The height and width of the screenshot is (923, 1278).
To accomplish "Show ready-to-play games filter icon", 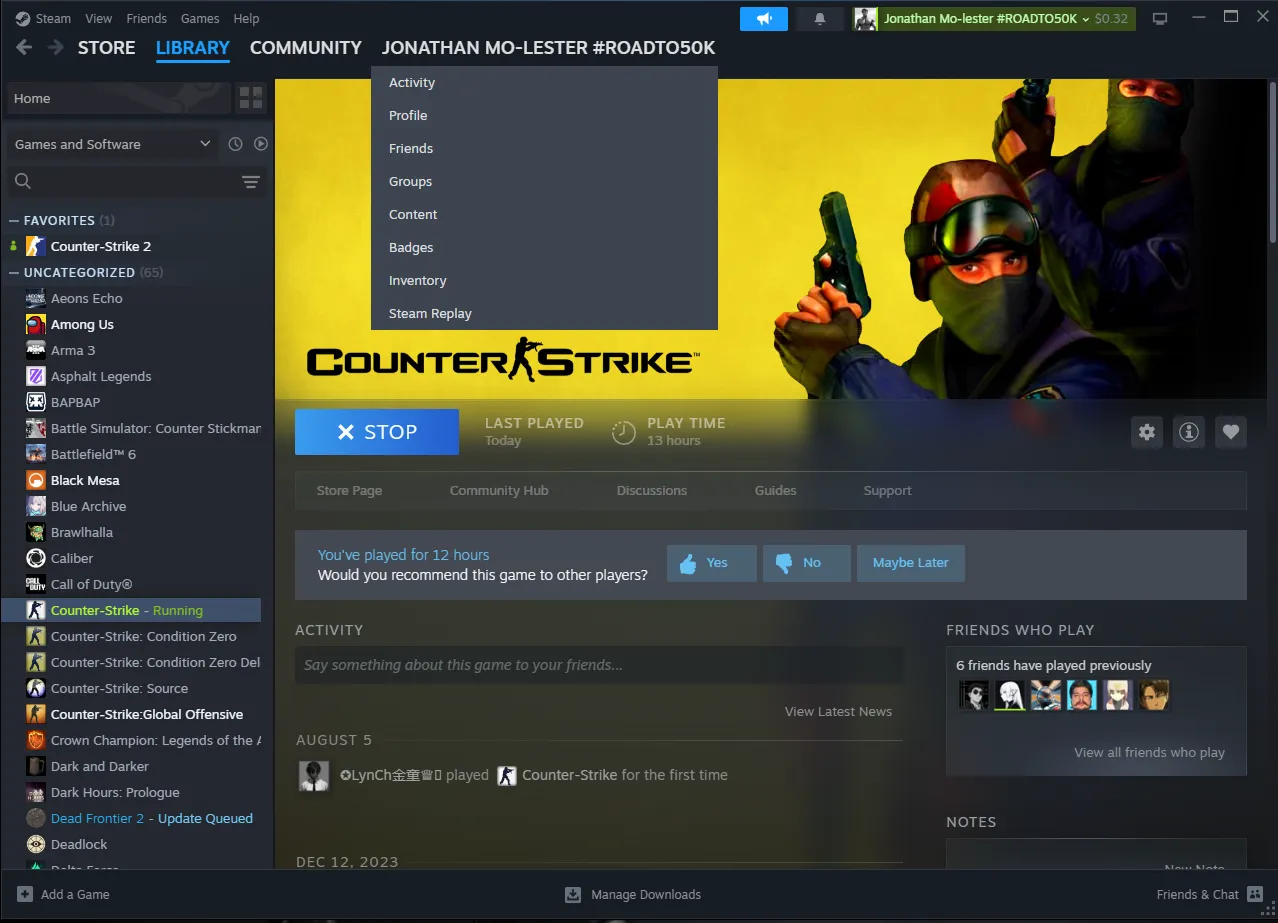I will click(261, 144).
